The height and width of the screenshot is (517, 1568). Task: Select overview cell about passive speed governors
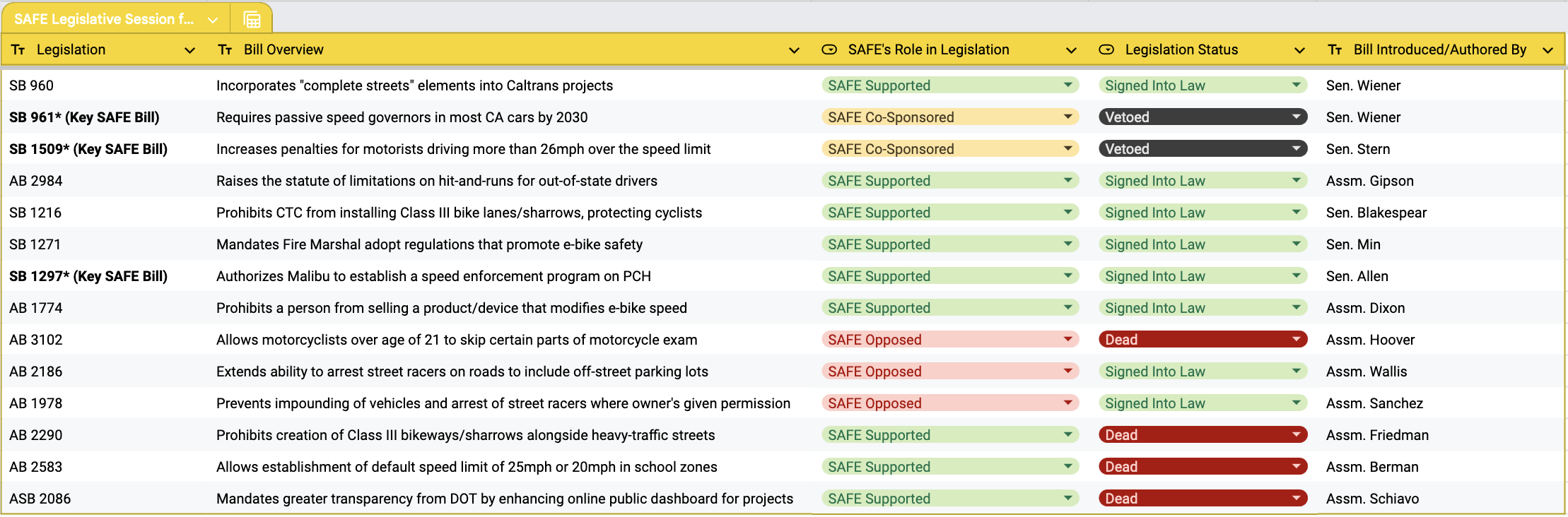pos(509,117)
